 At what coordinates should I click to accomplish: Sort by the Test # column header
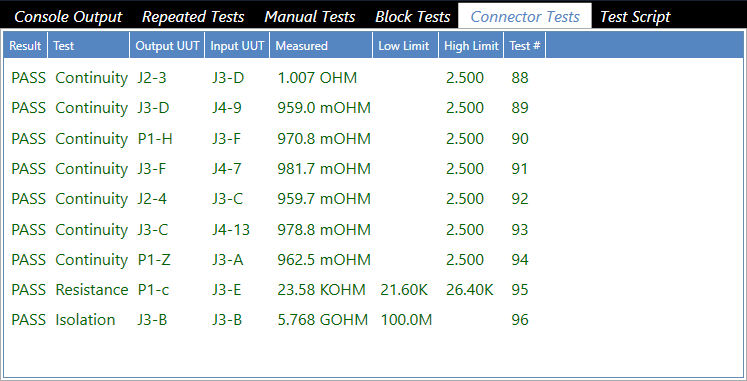coord(525,46)
